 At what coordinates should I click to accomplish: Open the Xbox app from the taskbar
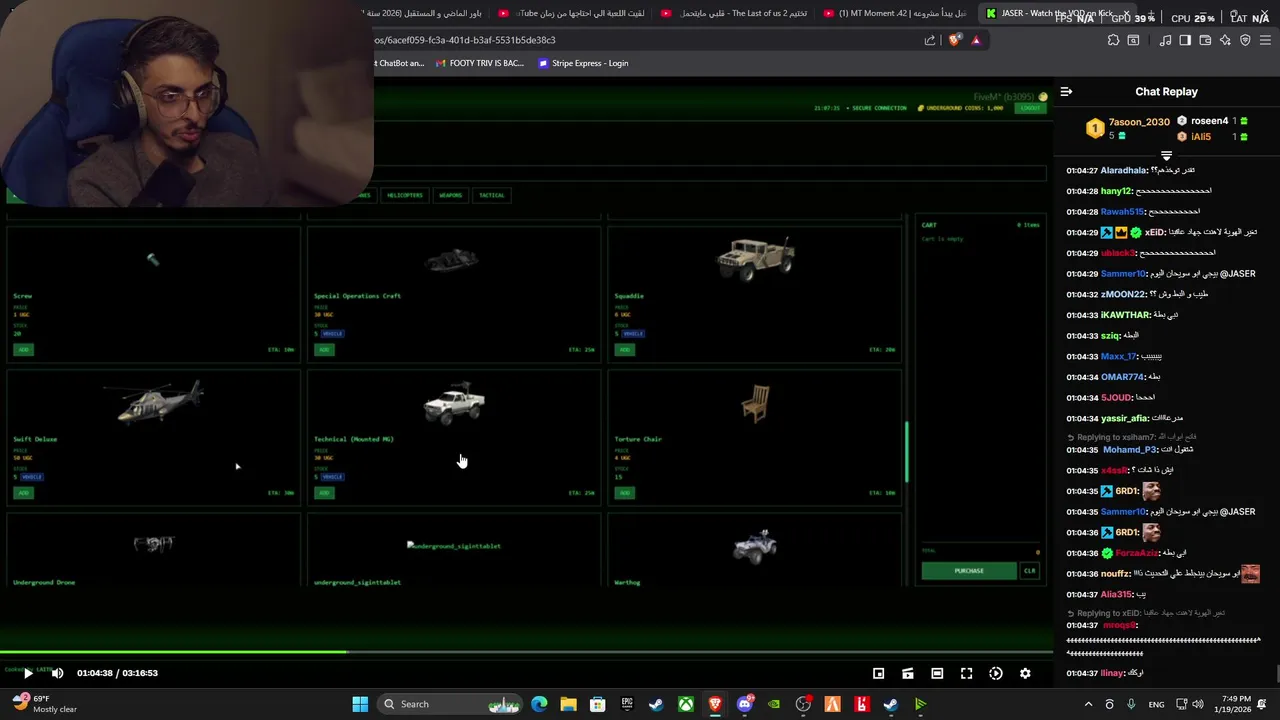[x=686, y=704]
